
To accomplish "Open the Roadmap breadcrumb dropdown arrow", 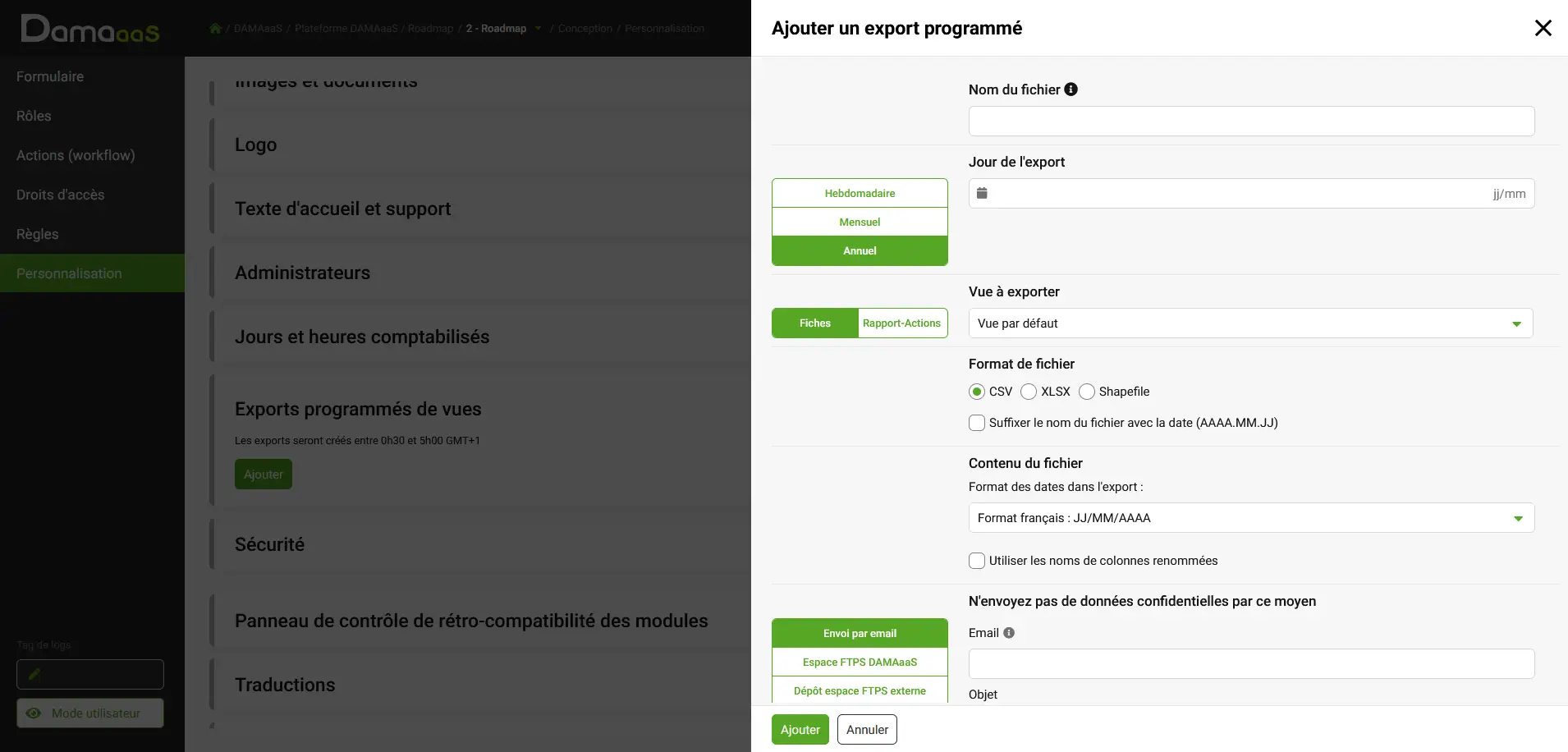I will [x=539, y=29].
